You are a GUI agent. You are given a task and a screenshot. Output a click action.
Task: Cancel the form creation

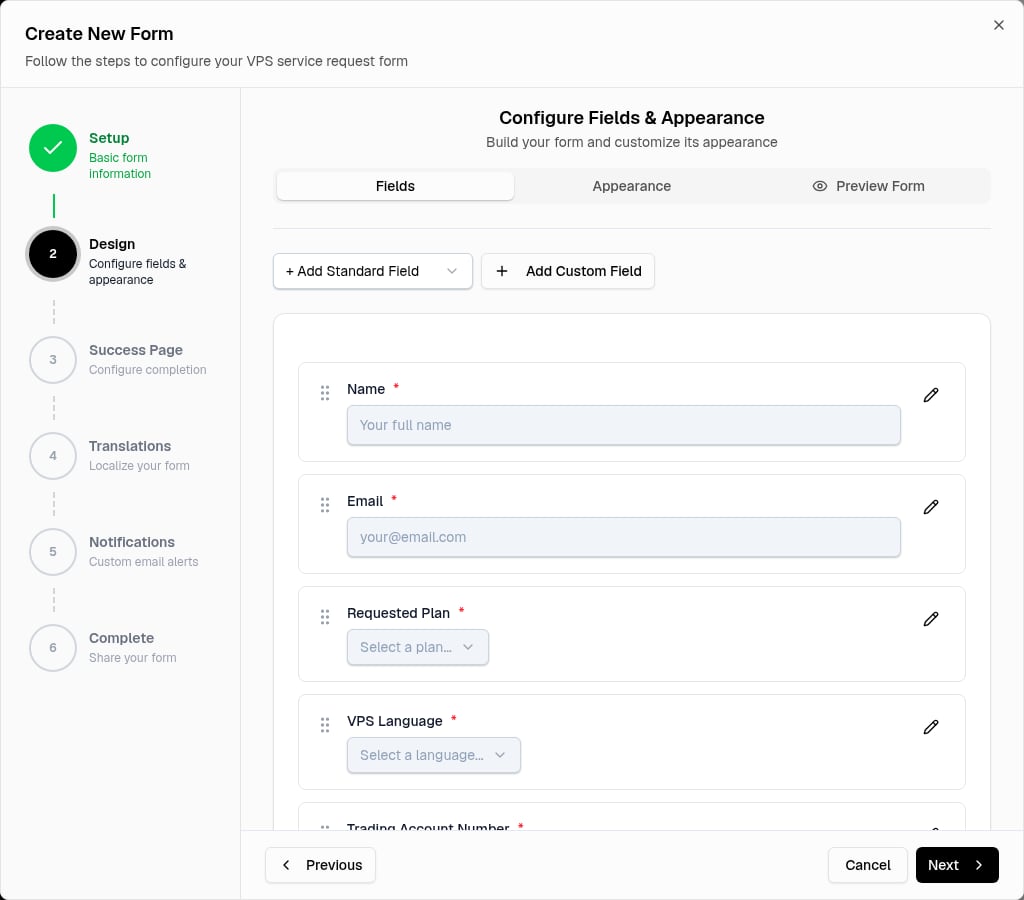click(867, 865)
